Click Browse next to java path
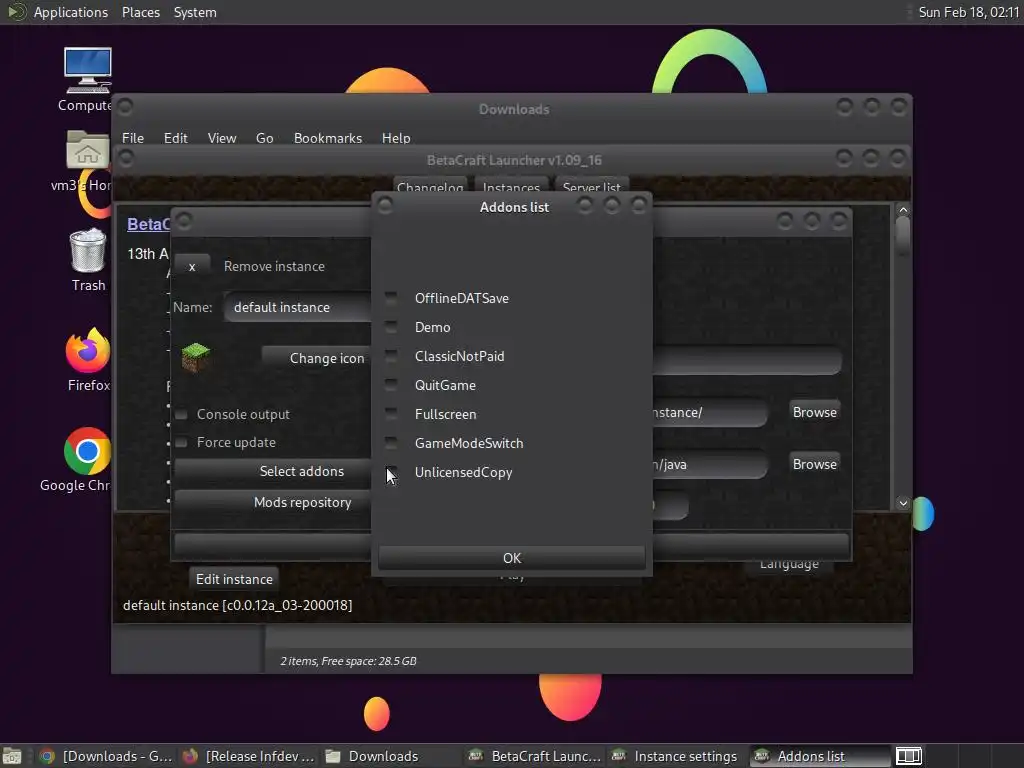Viewport: 1024px width, 768px height. 814,464
